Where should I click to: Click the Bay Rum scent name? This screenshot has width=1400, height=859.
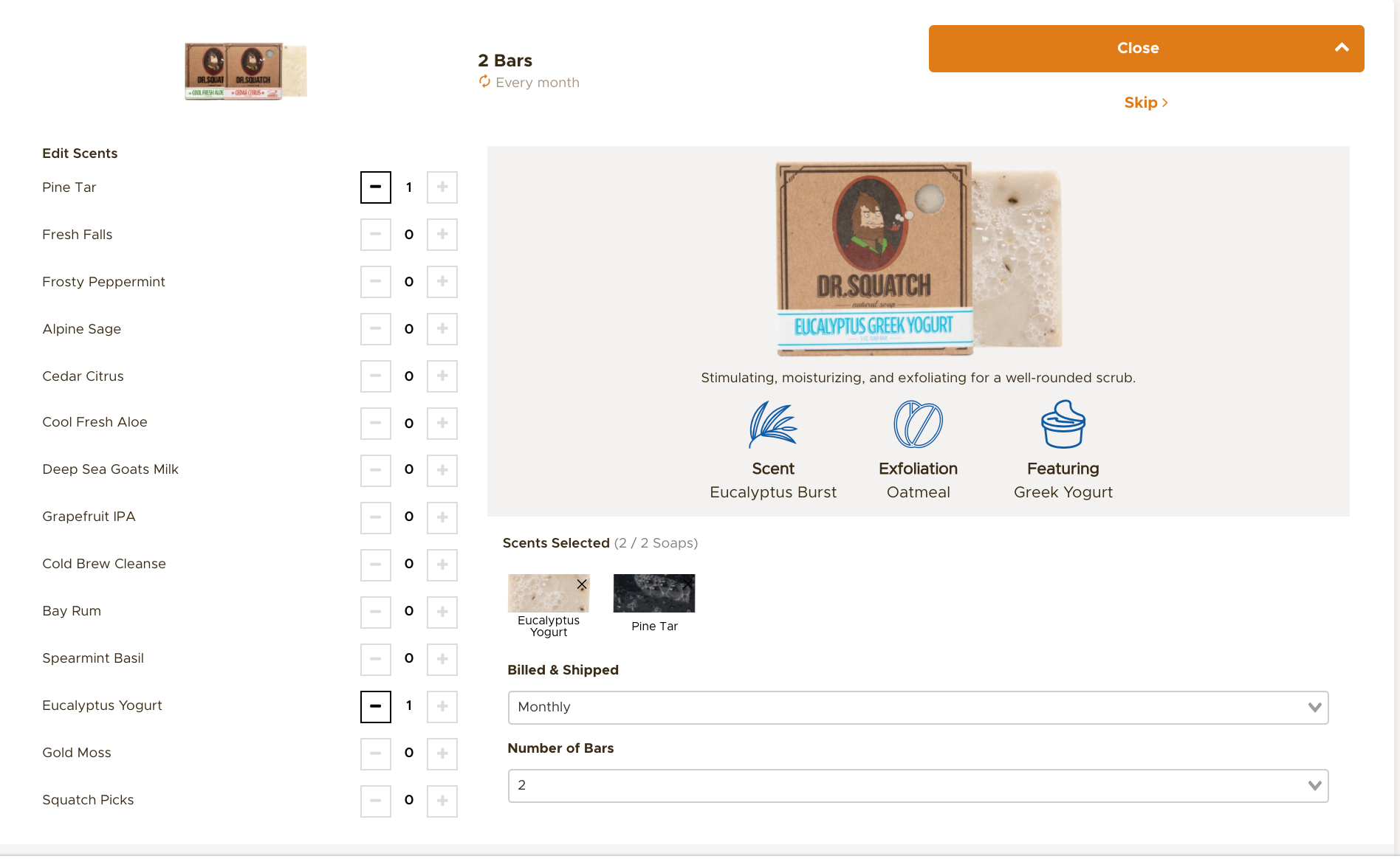pyautogui.click(x=72, y=611)
